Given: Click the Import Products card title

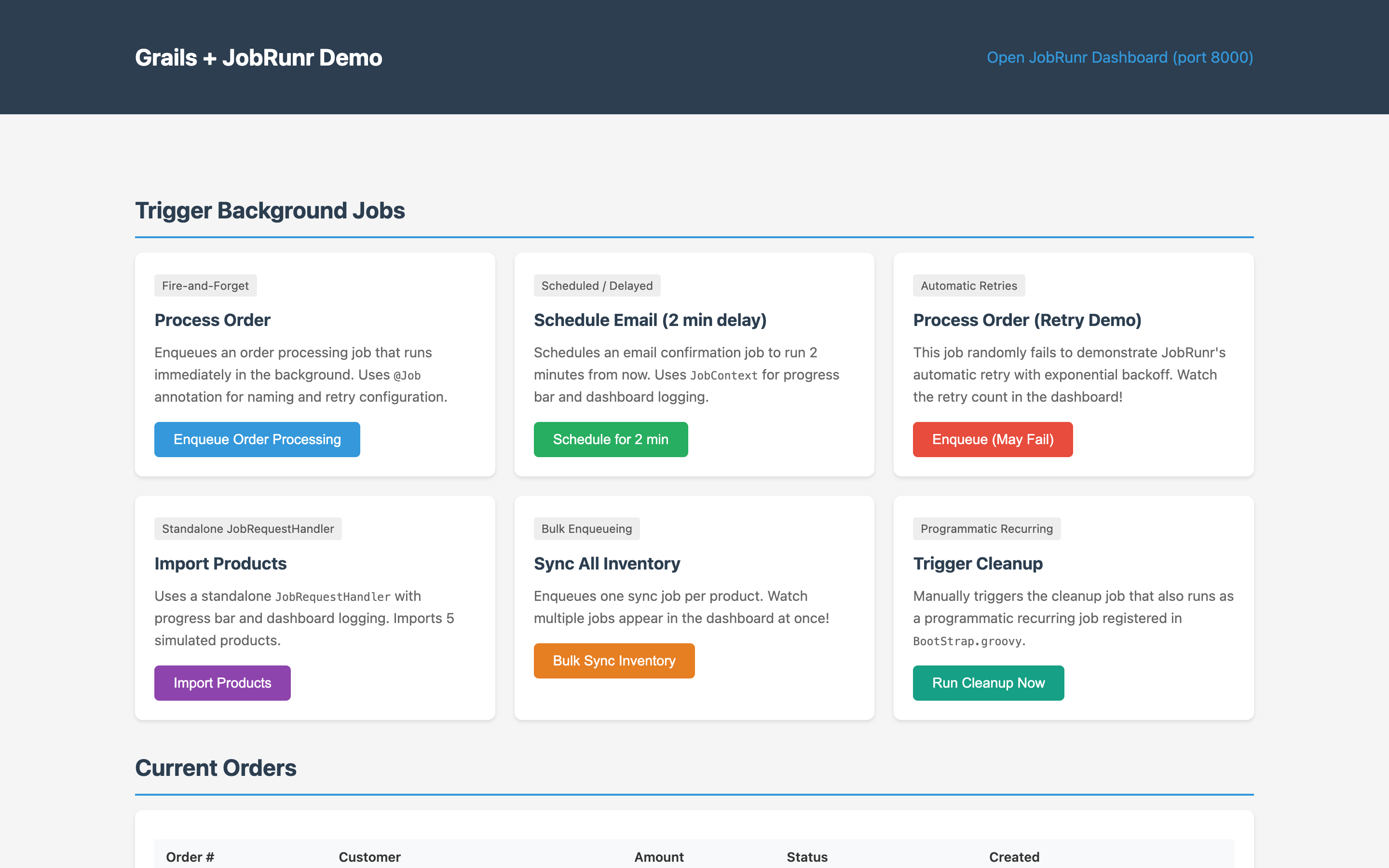Looking at the screenshot, I should tap(220, 564).
